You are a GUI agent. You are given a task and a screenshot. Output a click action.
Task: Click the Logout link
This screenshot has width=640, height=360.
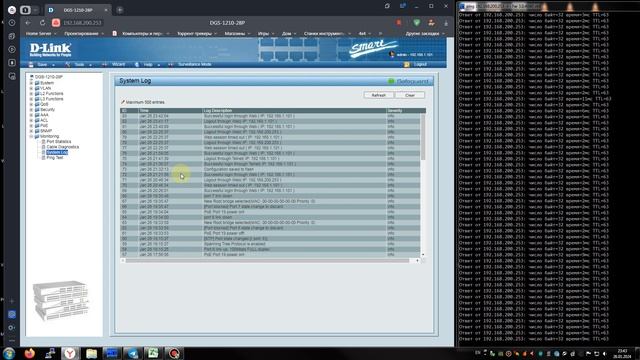(x=416, y=64)
